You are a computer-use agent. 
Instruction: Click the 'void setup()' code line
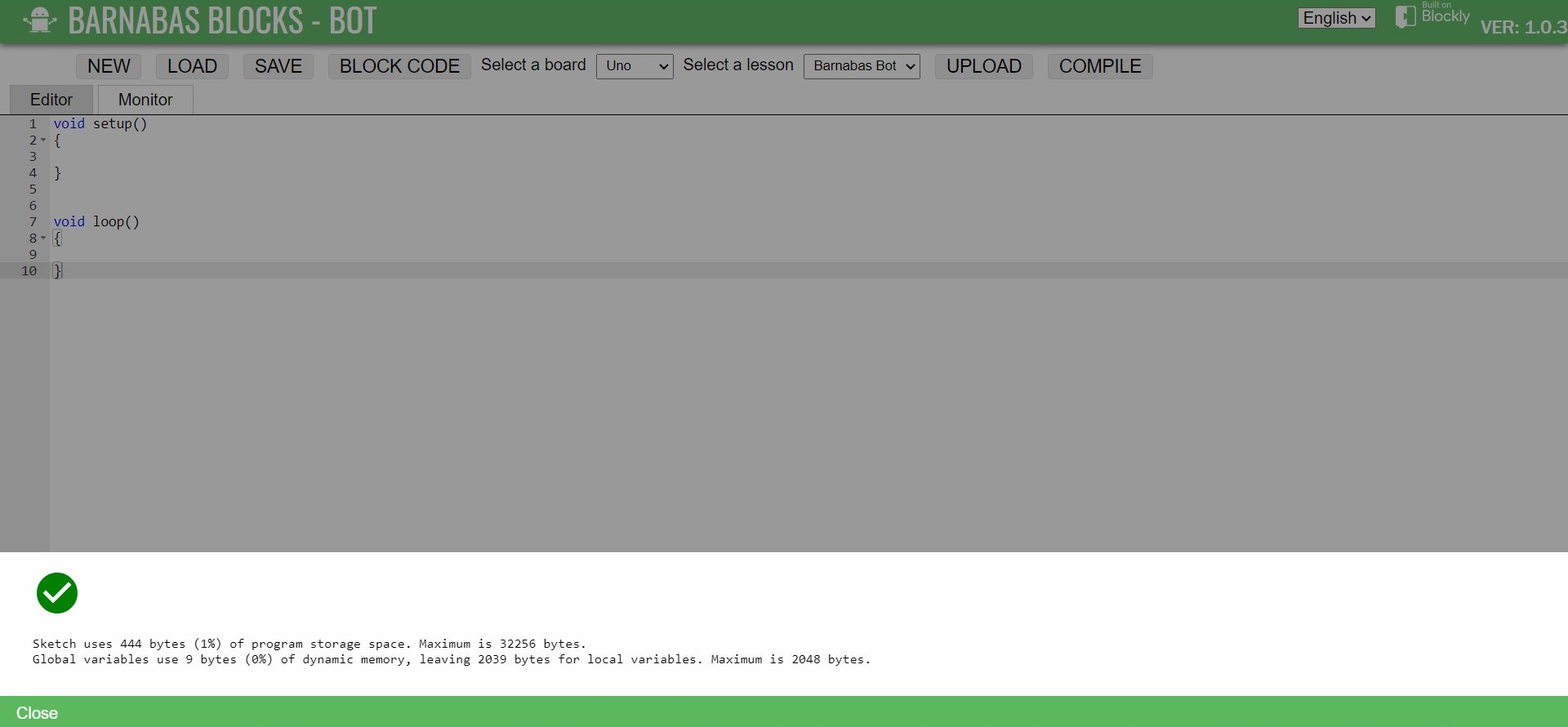coord(100,124)
